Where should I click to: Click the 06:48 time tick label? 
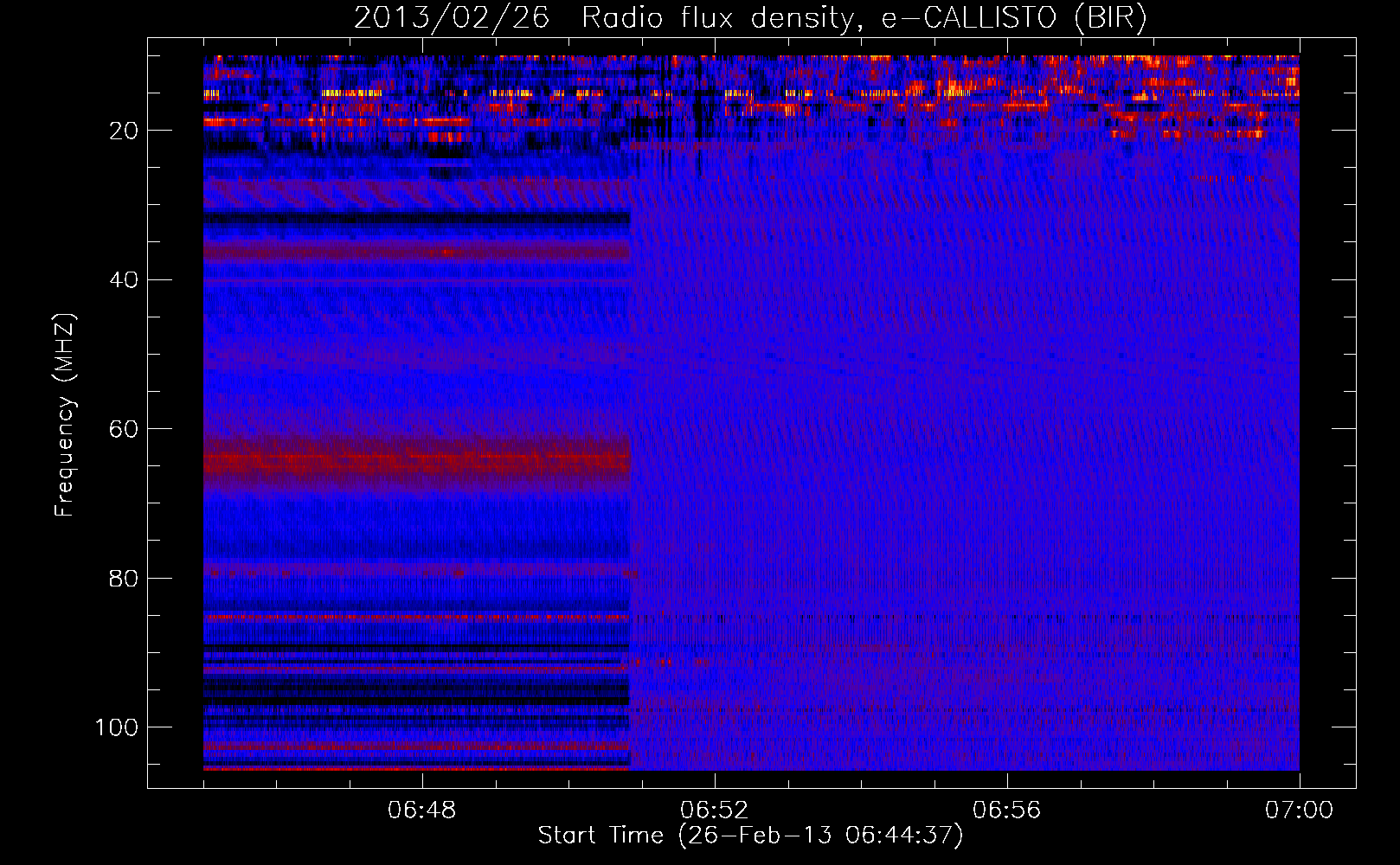[x=421, y=811]
